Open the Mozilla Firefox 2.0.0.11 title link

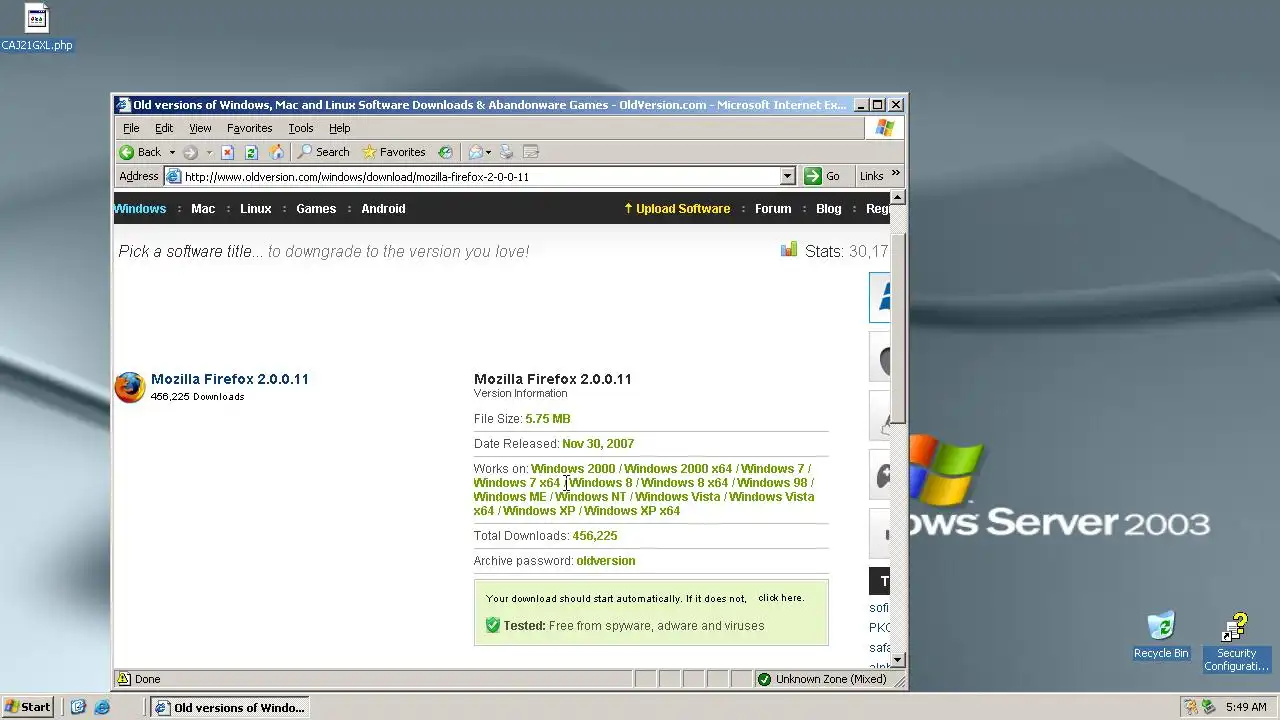point(230,379)
